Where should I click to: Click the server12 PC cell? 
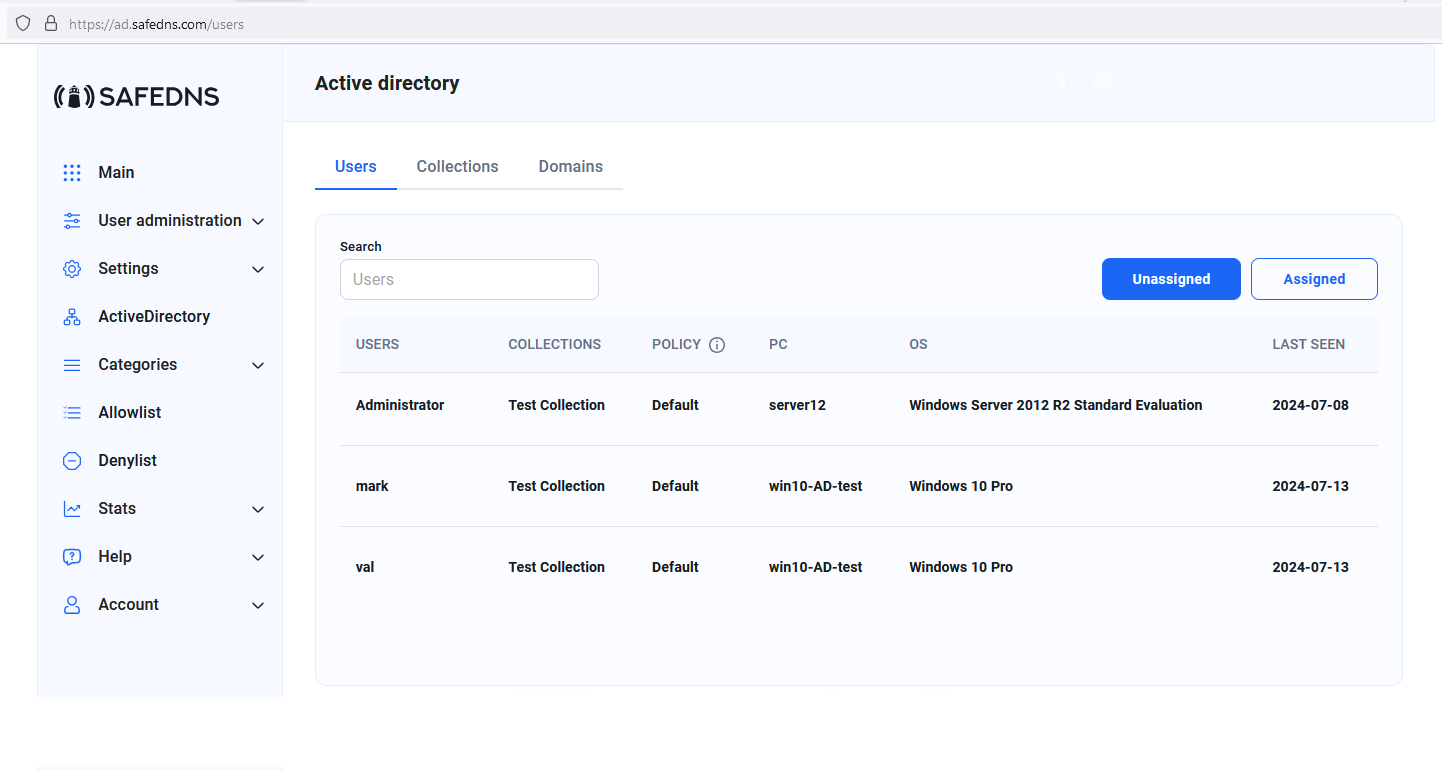797,405
